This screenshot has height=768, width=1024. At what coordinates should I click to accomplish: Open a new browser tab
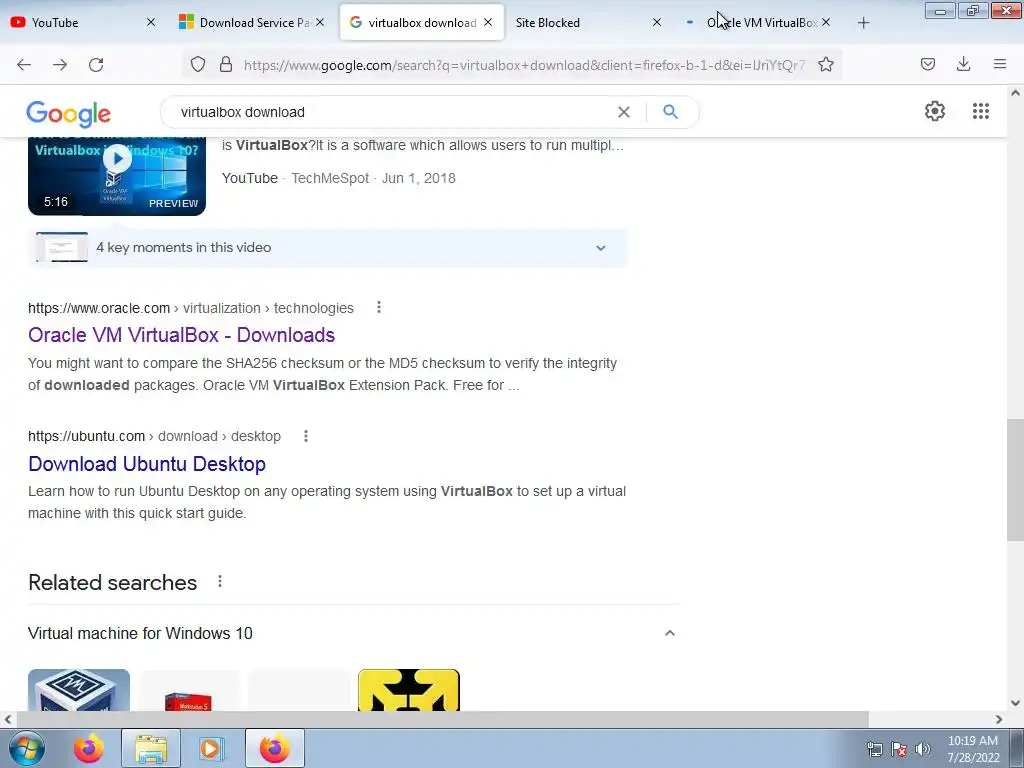click(x=863, y=23)
